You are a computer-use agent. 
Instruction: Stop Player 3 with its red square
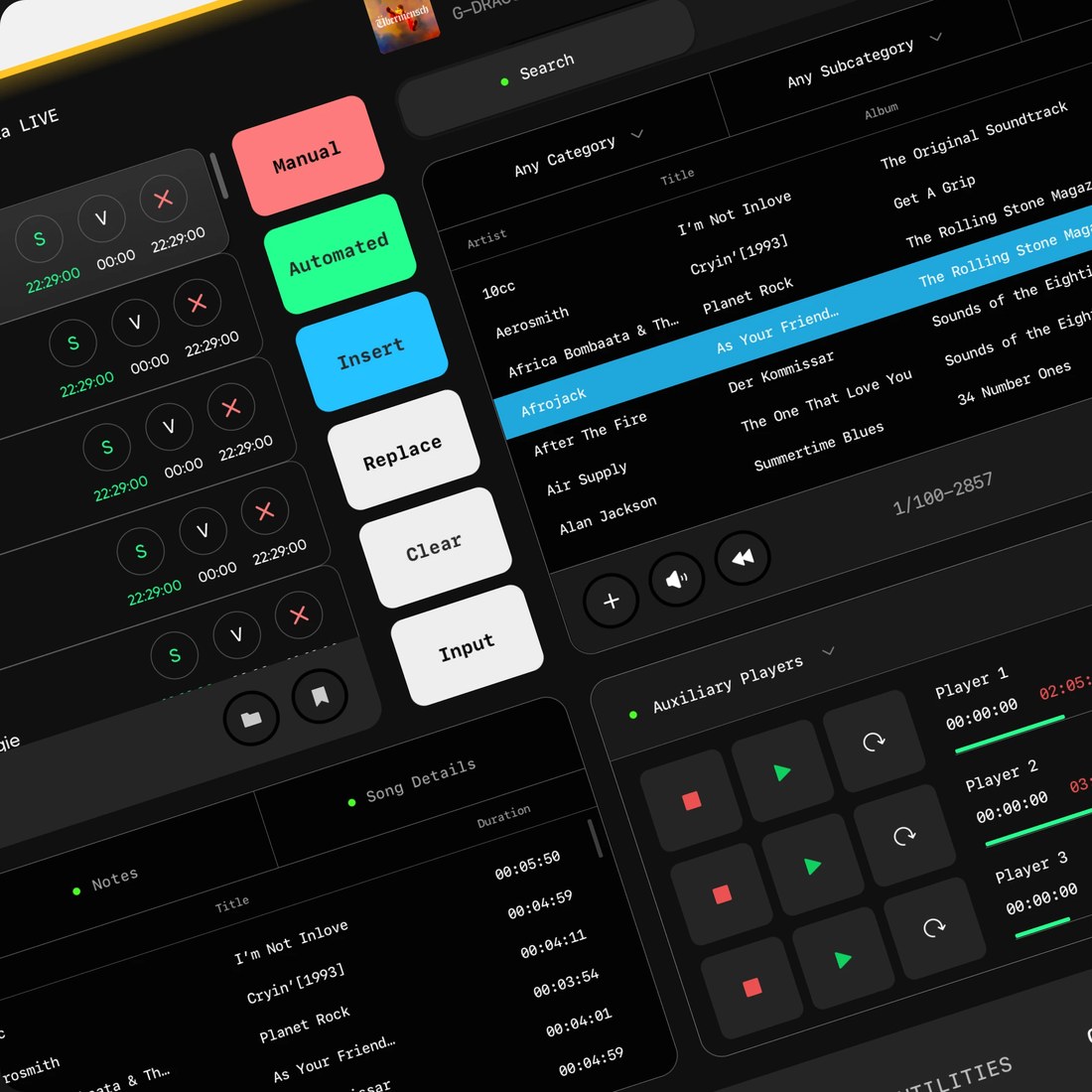(x=752, y=987)
